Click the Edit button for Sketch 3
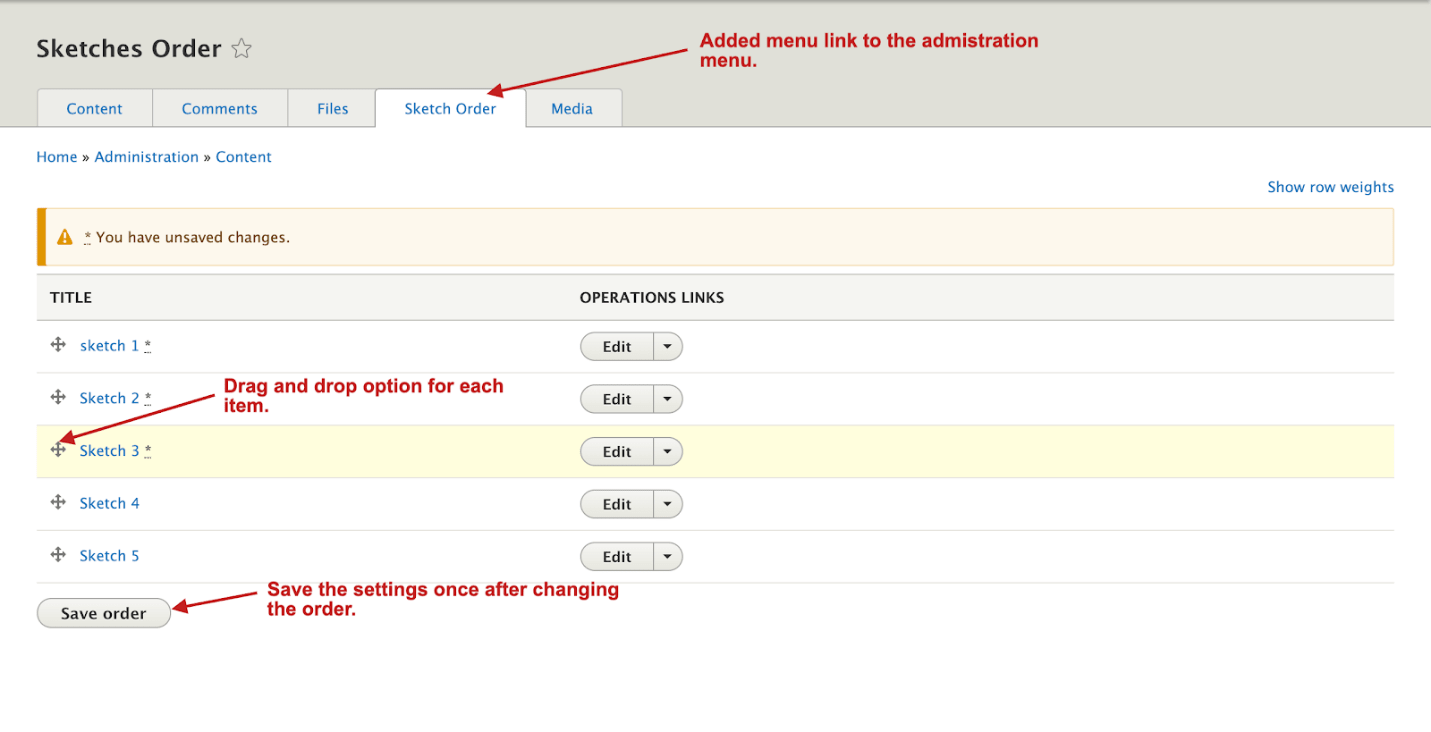 617,451
